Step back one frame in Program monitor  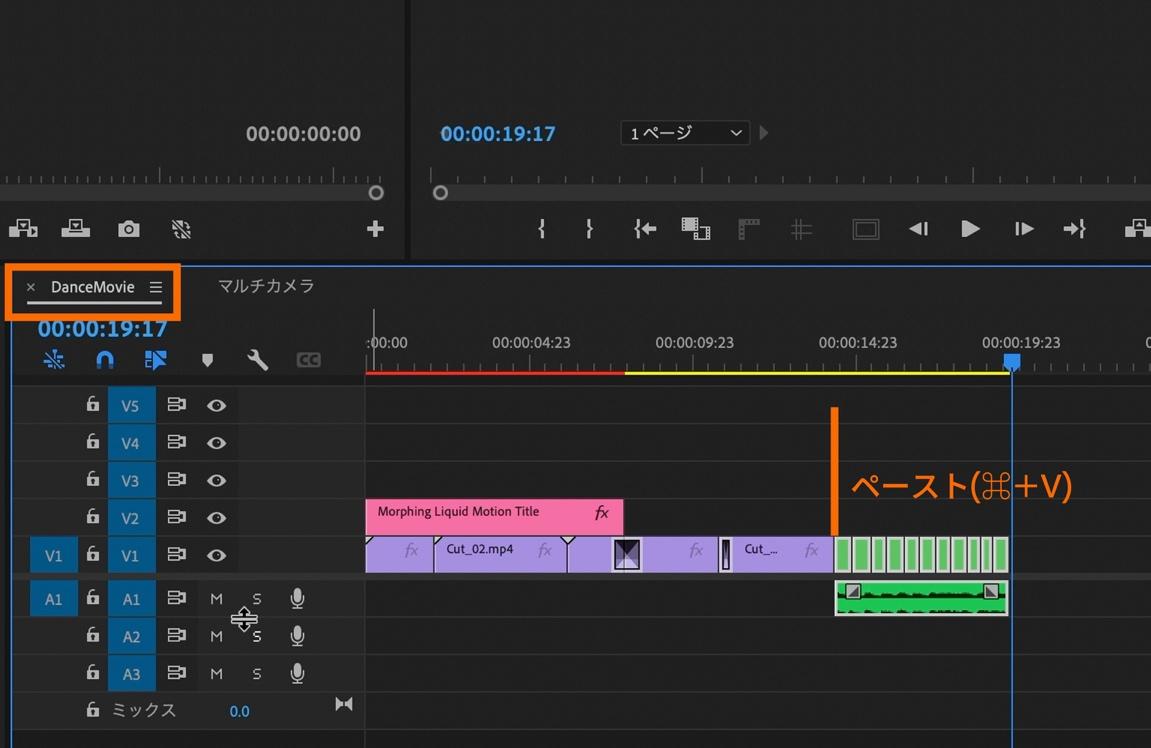tap(918, 229)
